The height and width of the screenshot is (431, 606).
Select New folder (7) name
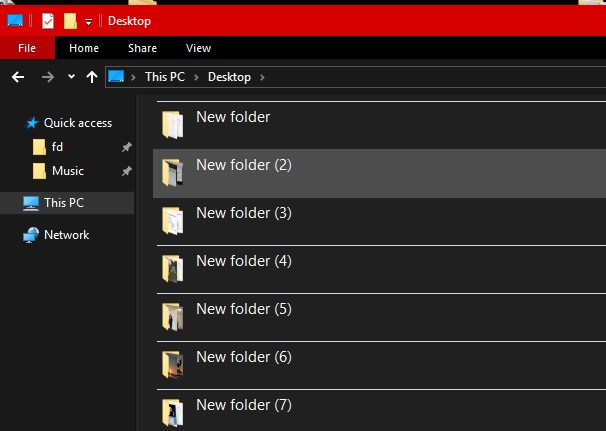click(x=244, y=405)
